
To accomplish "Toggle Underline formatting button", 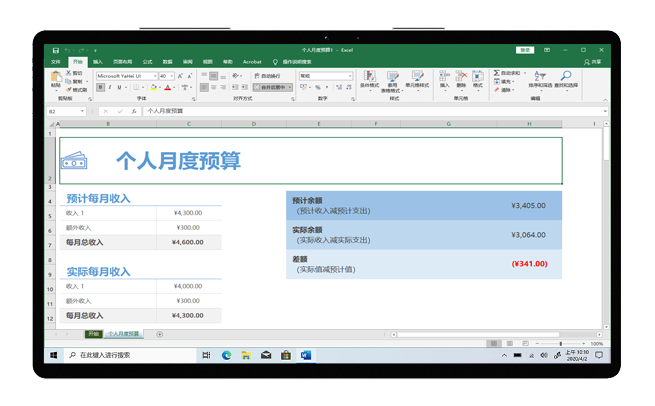I will point(119,88).
